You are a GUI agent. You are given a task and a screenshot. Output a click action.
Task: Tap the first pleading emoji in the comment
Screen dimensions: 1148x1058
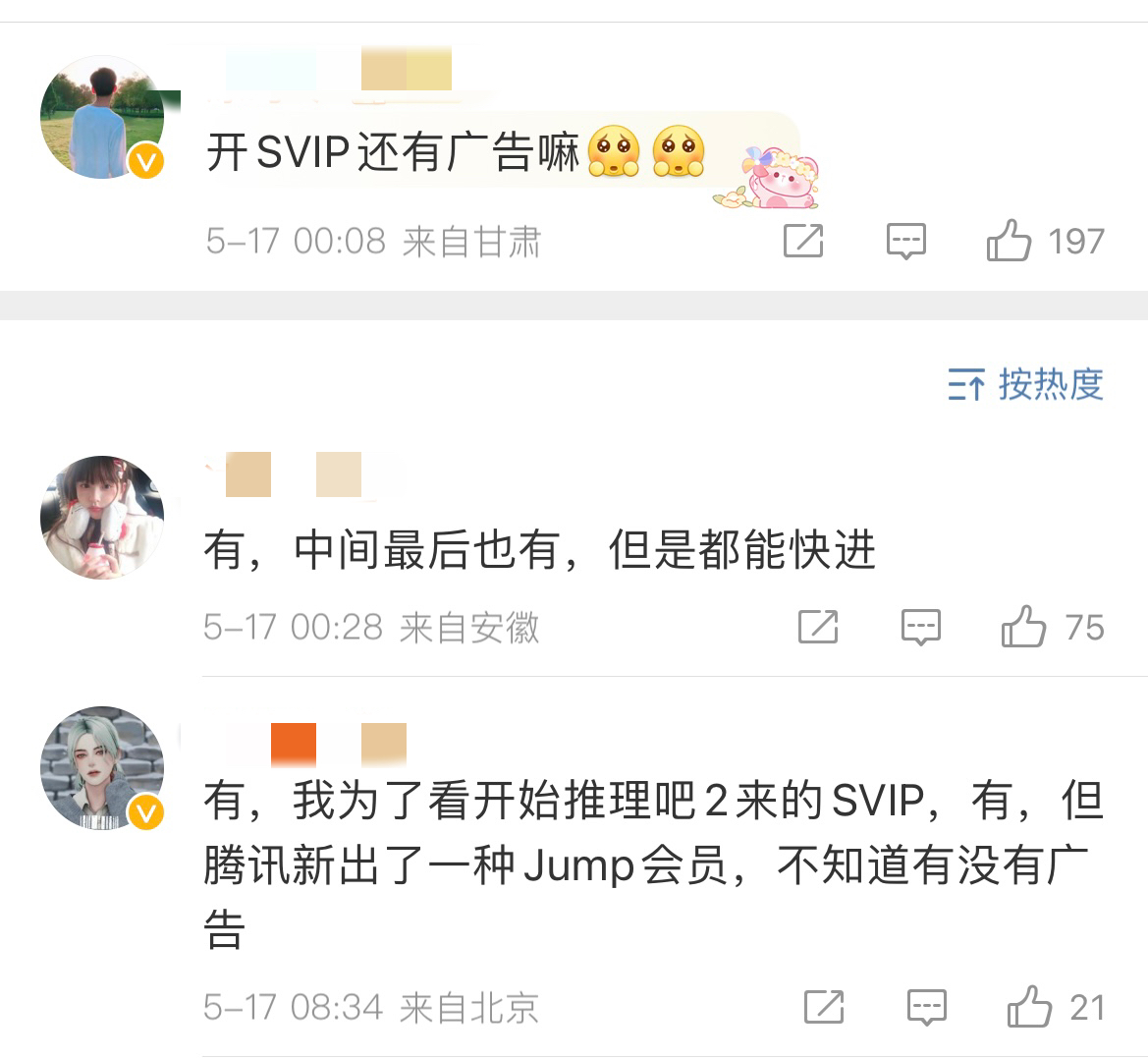click(615, 151)
